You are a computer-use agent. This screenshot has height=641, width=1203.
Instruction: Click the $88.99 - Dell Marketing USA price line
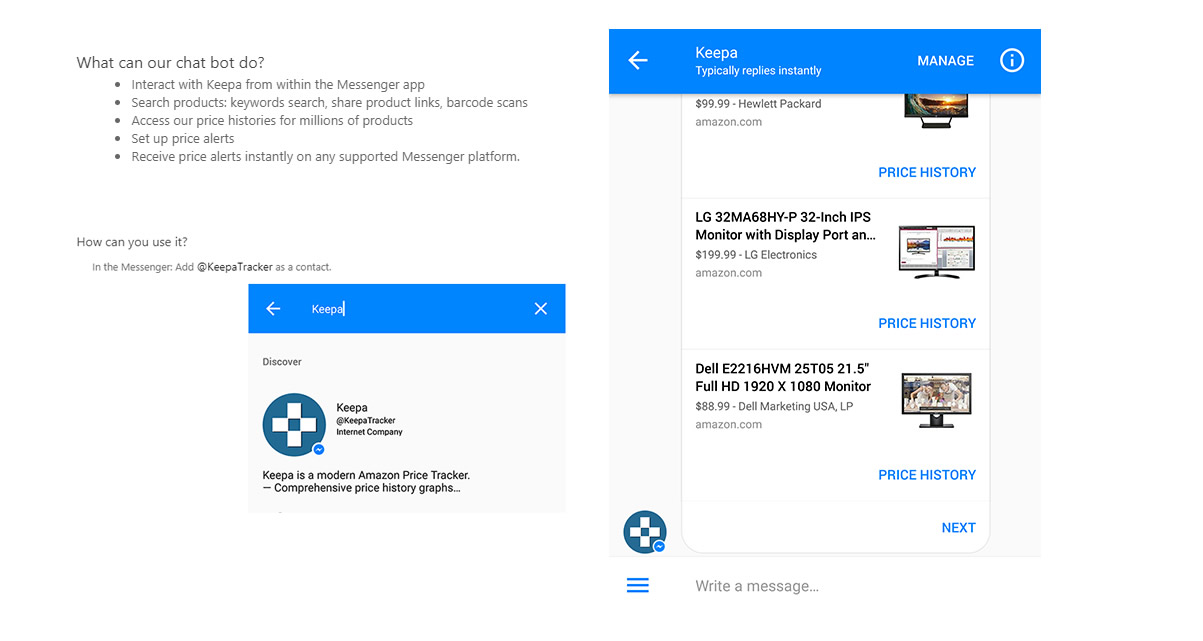click(x=774, y=406)
